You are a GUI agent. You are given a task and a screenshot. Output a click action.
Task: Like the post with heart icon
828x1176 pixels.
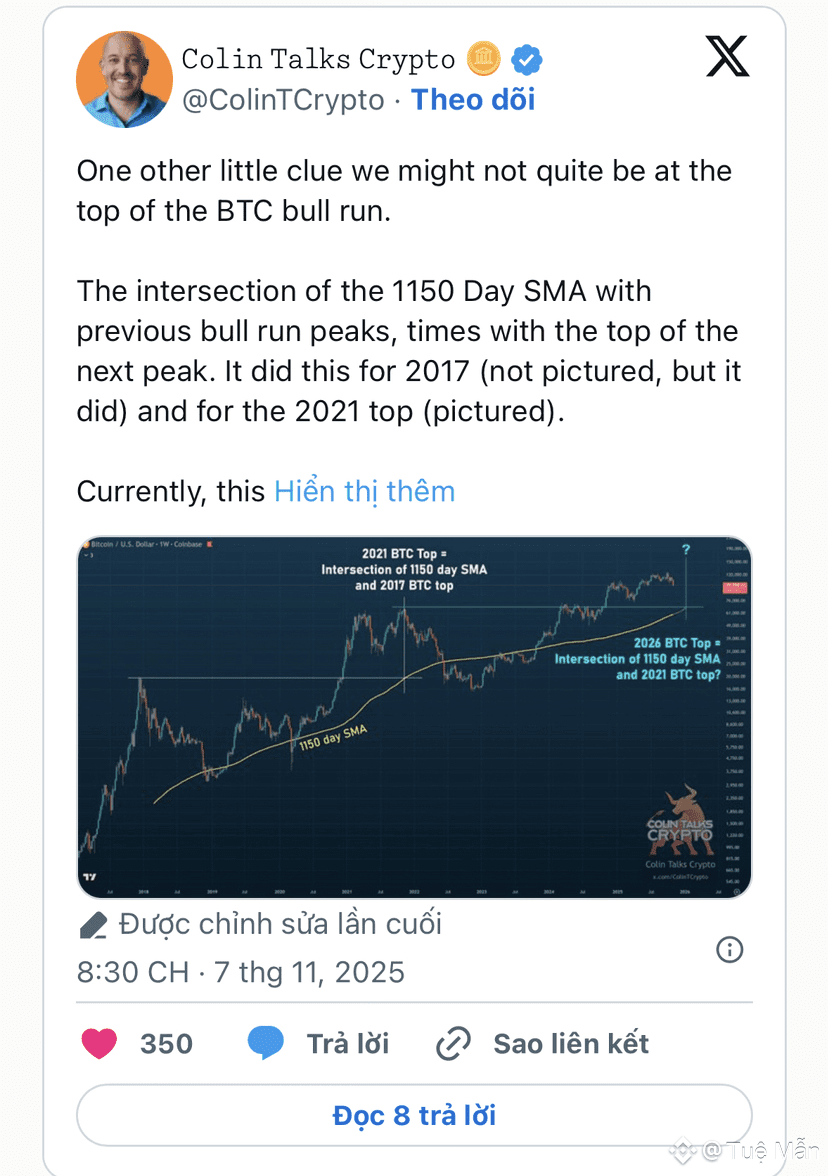click(99, 1044)
